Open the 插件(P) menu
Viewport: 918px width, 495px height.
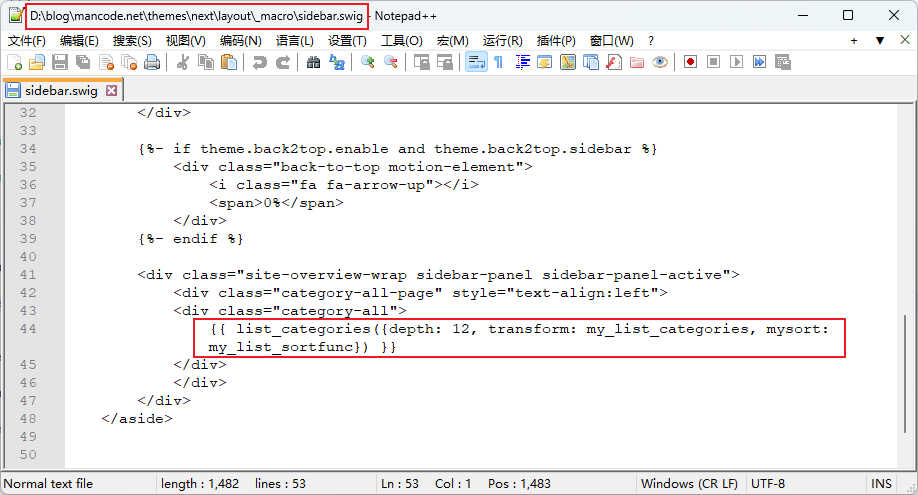tap(556, 41)
